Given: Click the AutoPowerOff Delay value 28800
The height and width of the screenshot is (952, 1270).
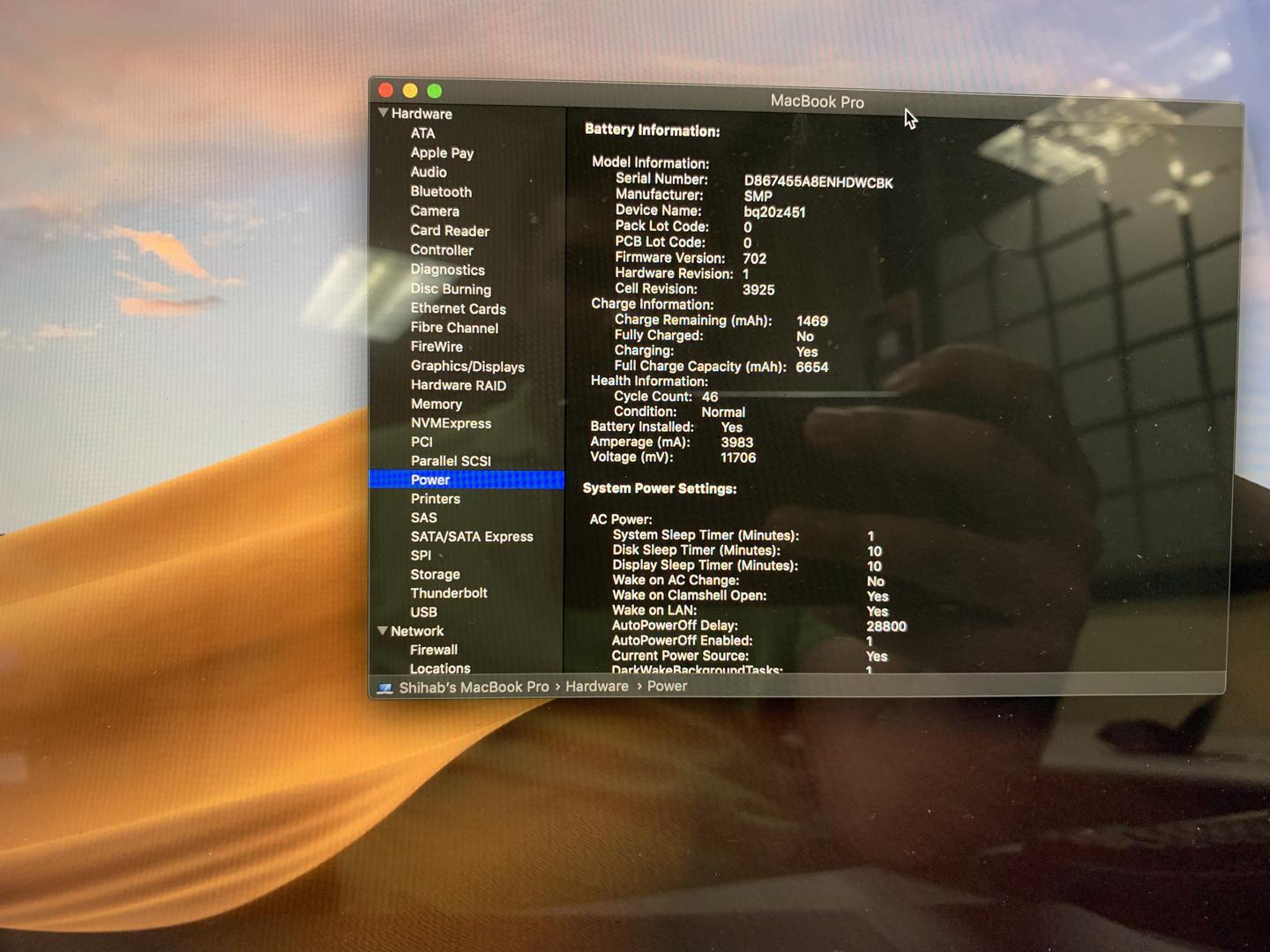Looking at the screenshot, I should [x=886, y=626].
